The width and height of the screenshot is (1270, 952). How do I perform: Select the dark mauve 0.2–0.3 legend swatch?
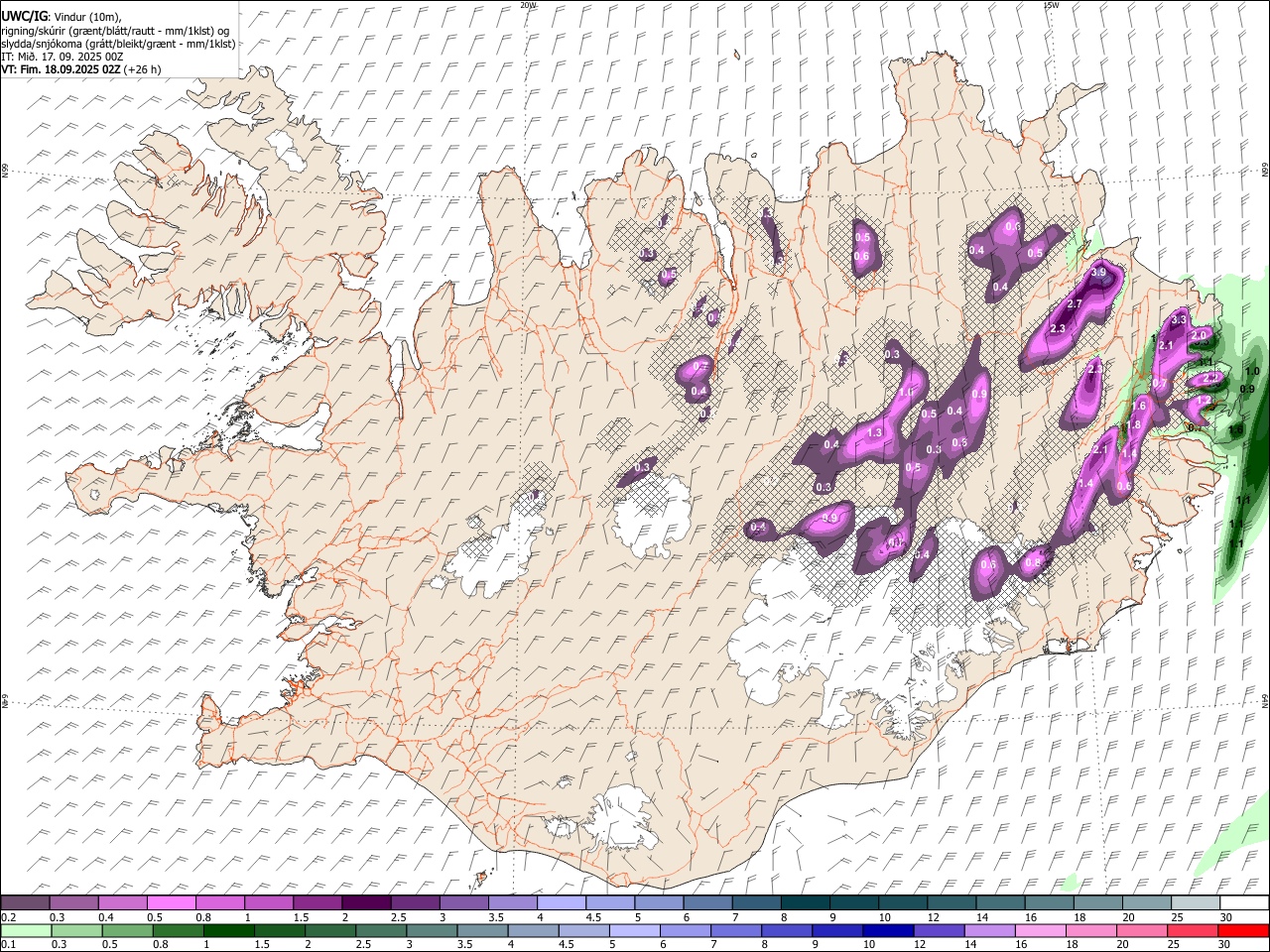(x=25, y=903)
